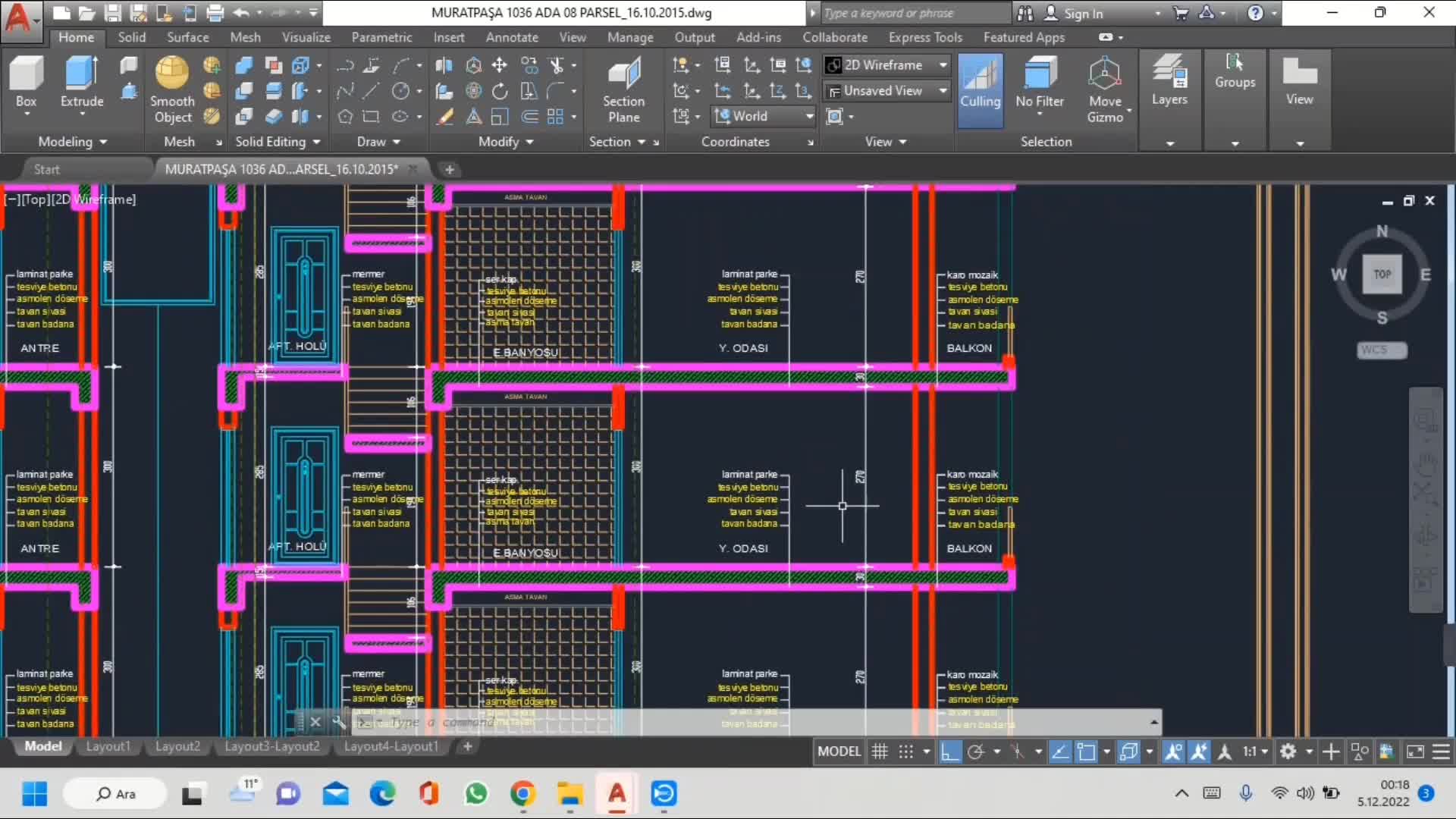This screenshot has height=819, width=1456.
Task: Open the Smooth Object mesh tool
Action: pyautogui.click(x=172, y=89)
